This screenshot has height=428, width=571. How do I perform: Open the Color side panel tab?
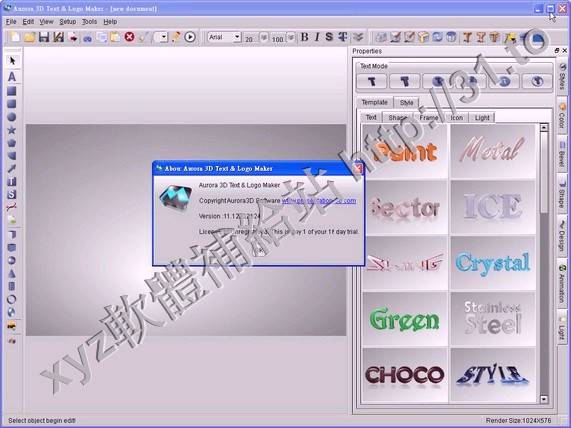tap(563, 117)
